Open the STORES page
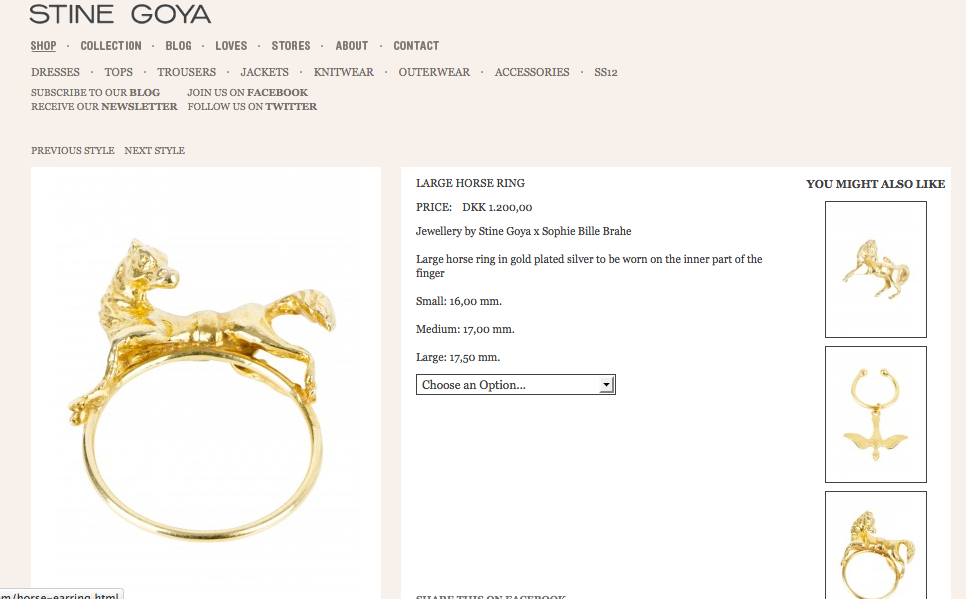The height and width of the screenshot is (599, 966). click(291, 46)
